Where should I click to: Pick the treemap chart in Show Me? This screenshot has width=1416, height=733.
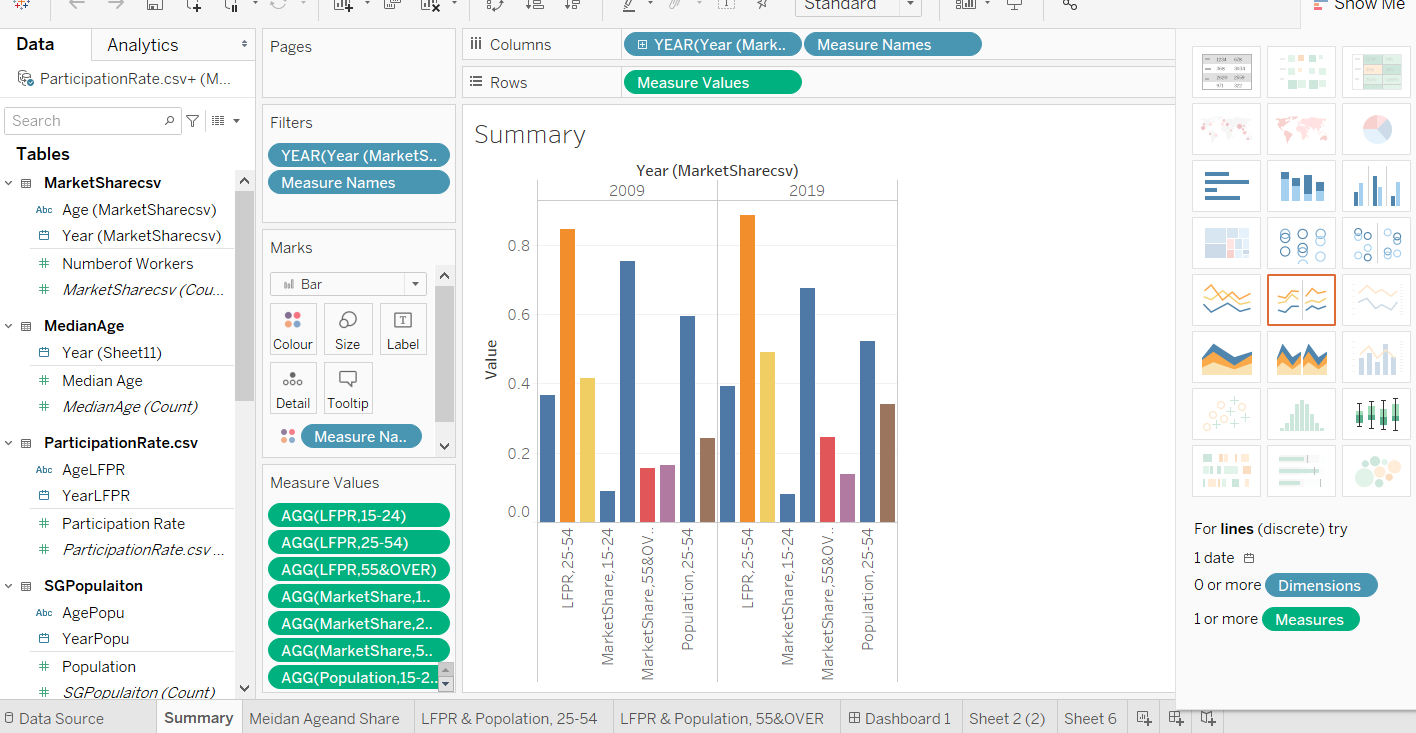1227,243
